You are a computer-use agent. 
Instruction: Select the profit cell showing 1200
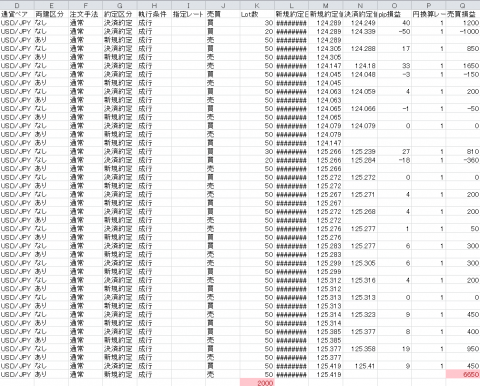[x=463, y=23]
